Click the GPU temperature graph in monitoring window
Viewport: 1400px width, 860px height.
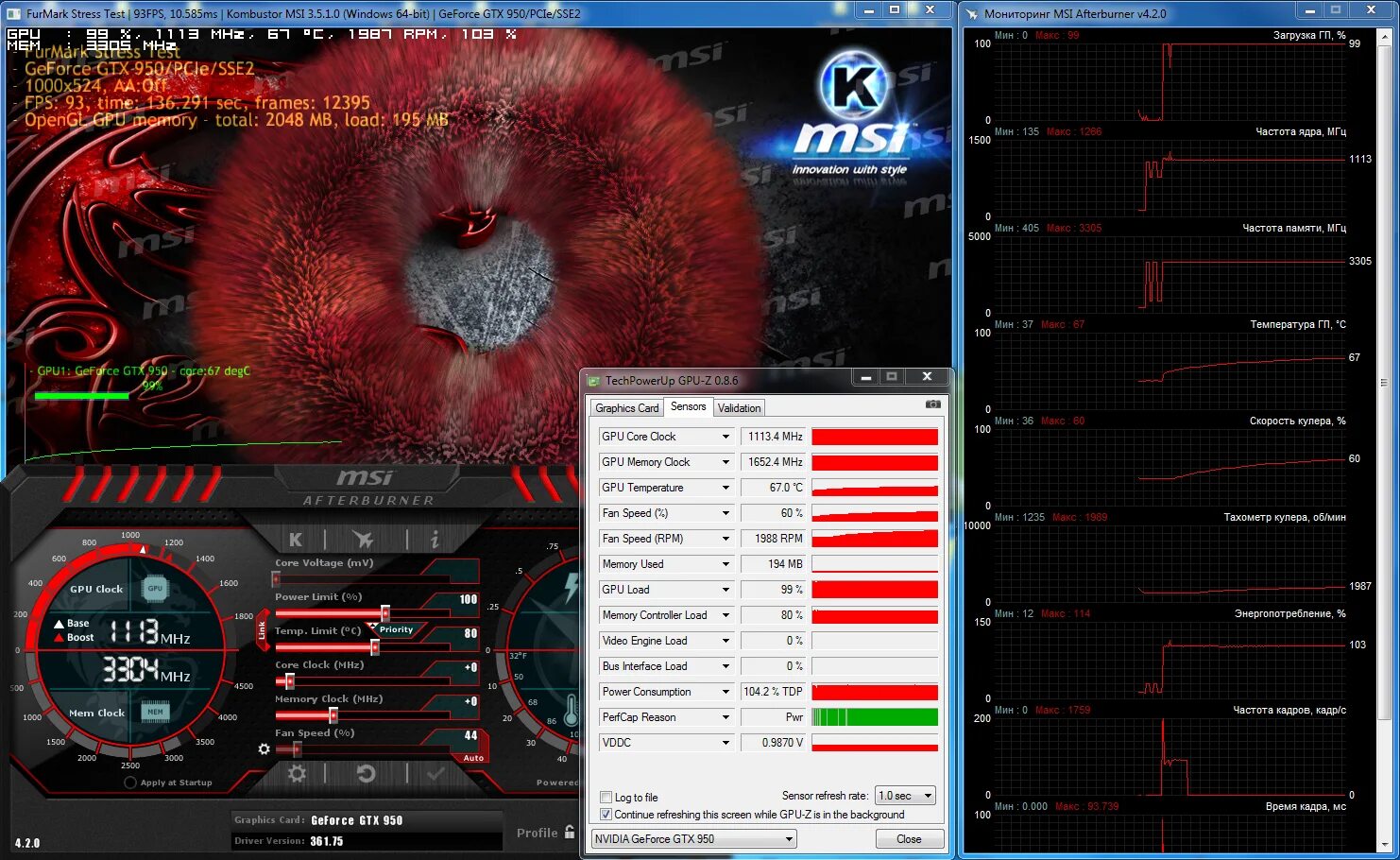(x=1170, y=370)
